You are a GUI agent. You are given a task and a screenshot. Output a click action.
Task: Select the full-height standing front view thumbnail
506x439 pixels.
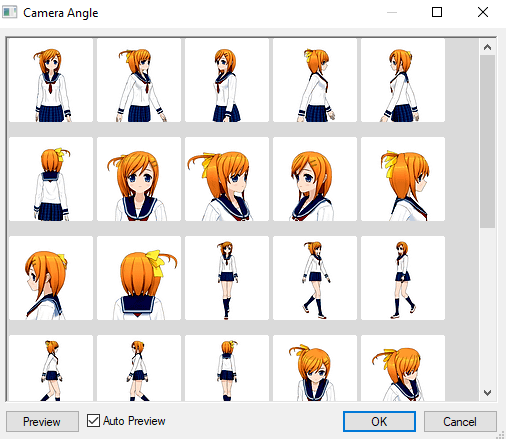pyautogui.click(x=227, y=278)
